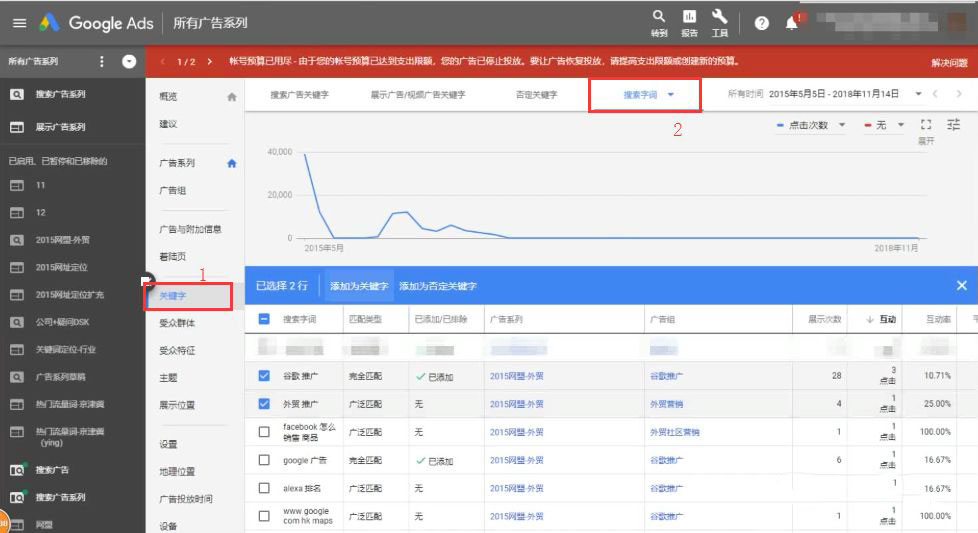Open 着陆页 in the page menu
978x533 pixels.
click(x=173, y=257)
